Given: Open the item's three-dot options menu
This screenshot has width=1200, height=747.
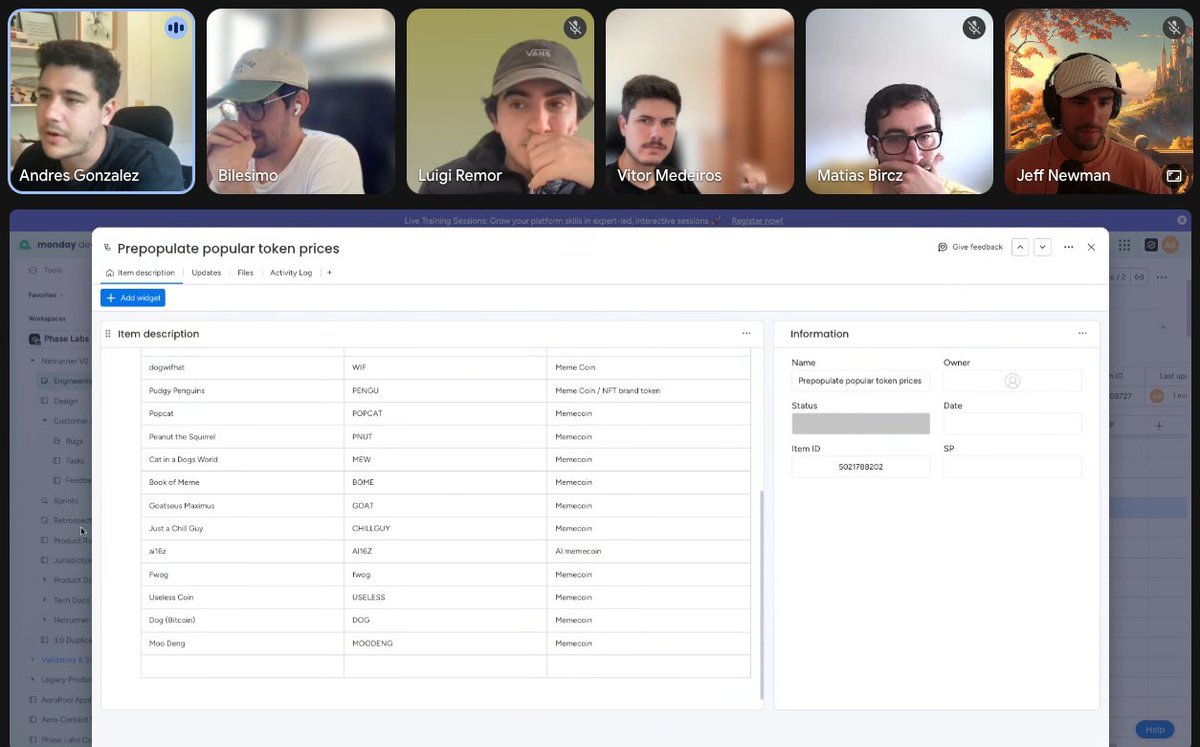Looking at the screenshot, I should pyautogui.click(x=1069, y=247).
